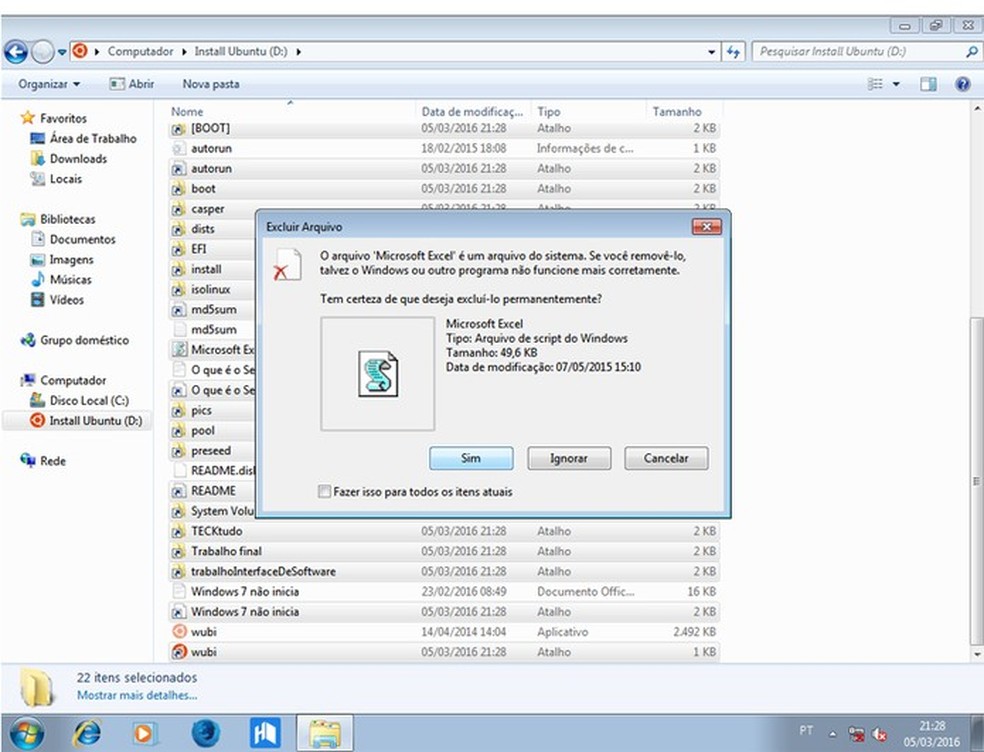Select the wubi Aplicativo file

tap(444, 631)
